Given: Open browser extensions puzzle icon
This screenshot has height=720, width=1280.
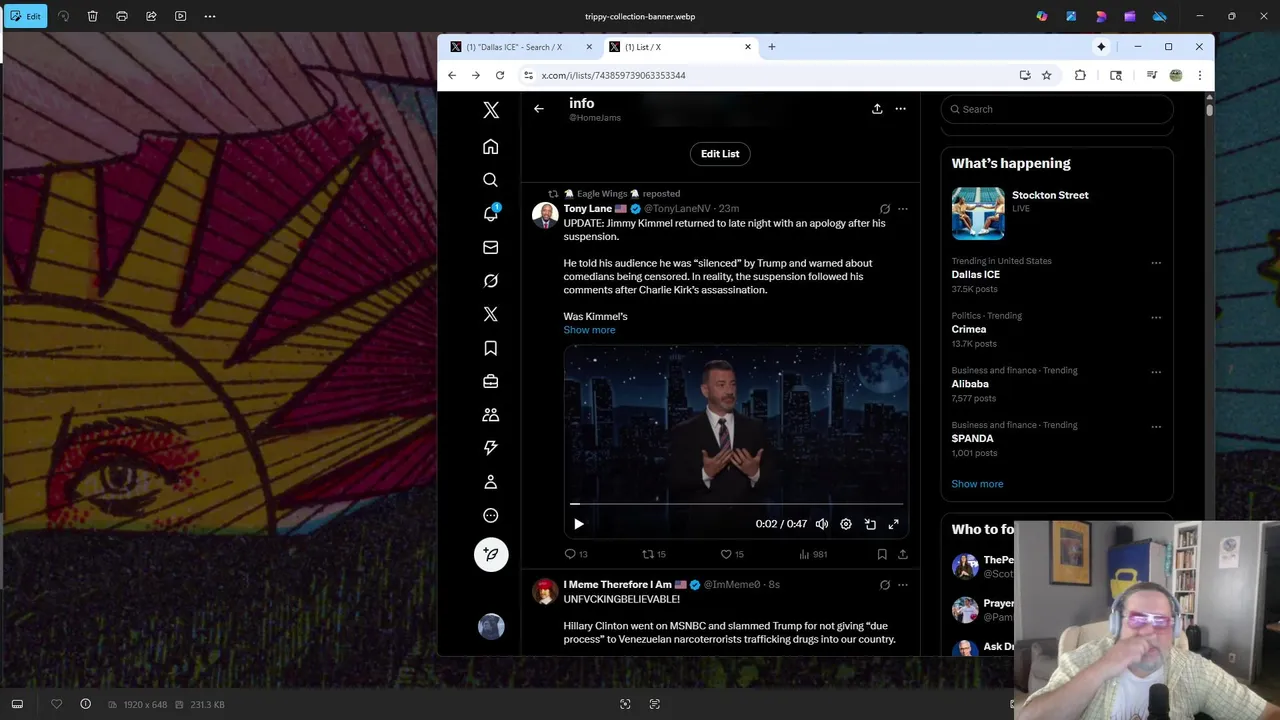Looking at the screenshot, I should click(x=1080, y=75).
